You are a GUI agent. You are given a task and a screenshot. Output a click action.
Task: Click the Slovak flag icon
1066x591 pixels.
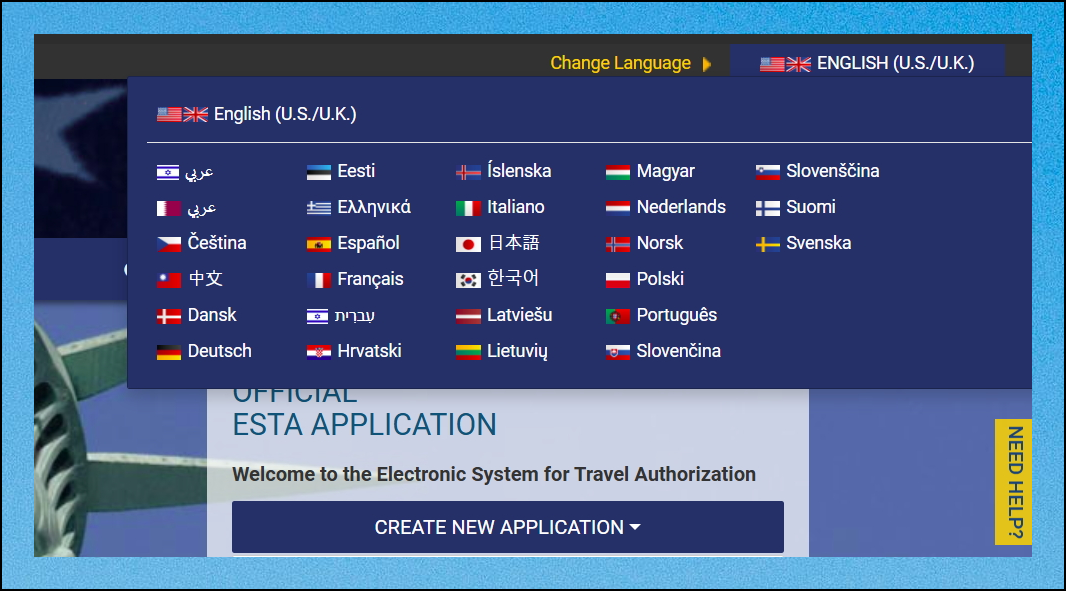pyautogui.click(x=618, y=352)
